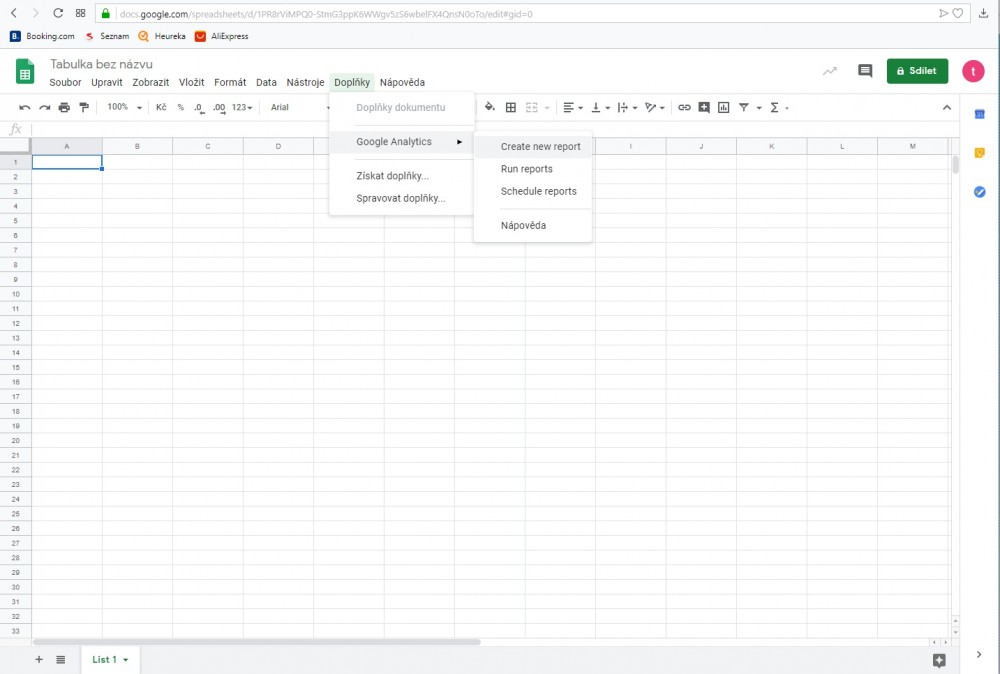
Task: Open the number format 123 dropdown
Action: (242, 107)
